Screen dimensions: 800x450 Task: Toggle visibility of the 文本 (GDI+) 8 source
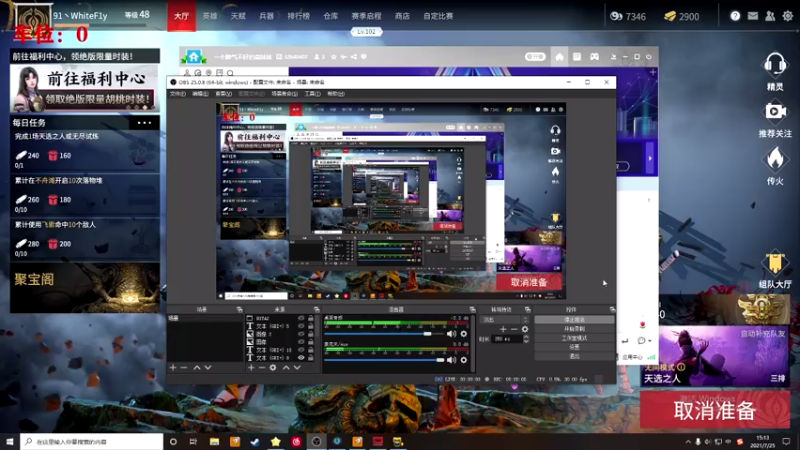[x=301, y=358]
